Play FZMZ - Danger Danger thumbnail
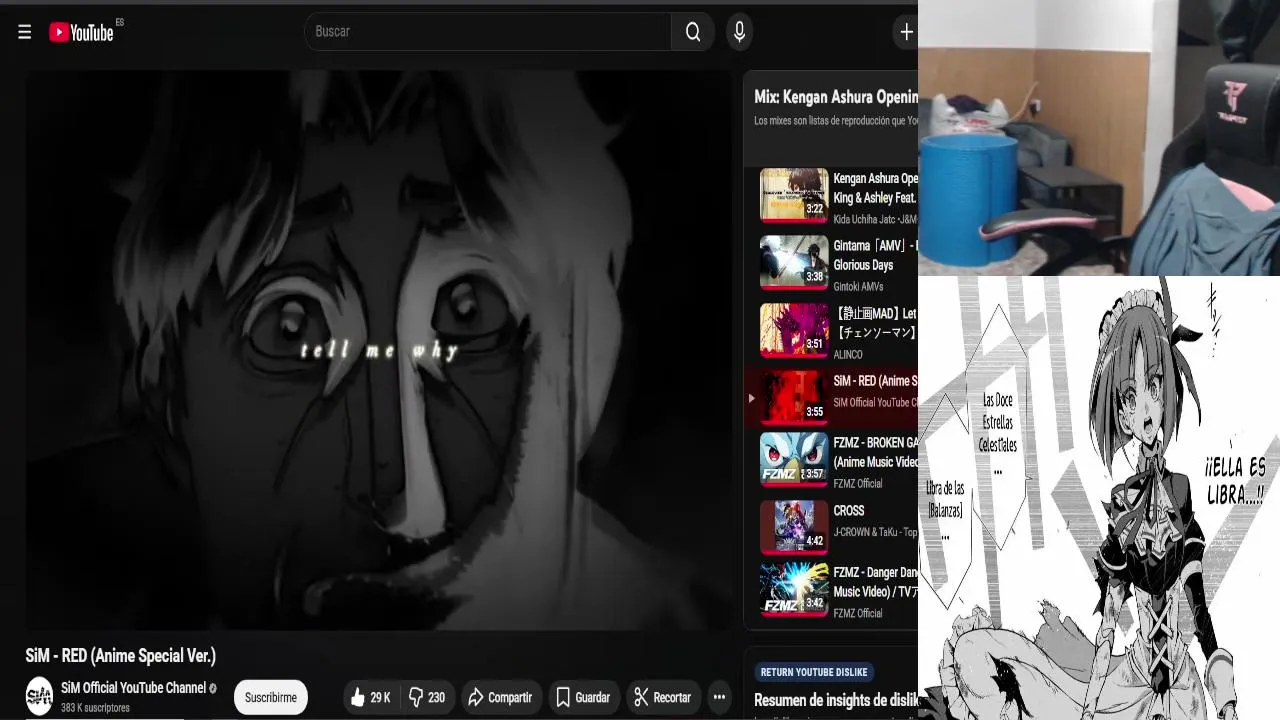 (794, 589)
